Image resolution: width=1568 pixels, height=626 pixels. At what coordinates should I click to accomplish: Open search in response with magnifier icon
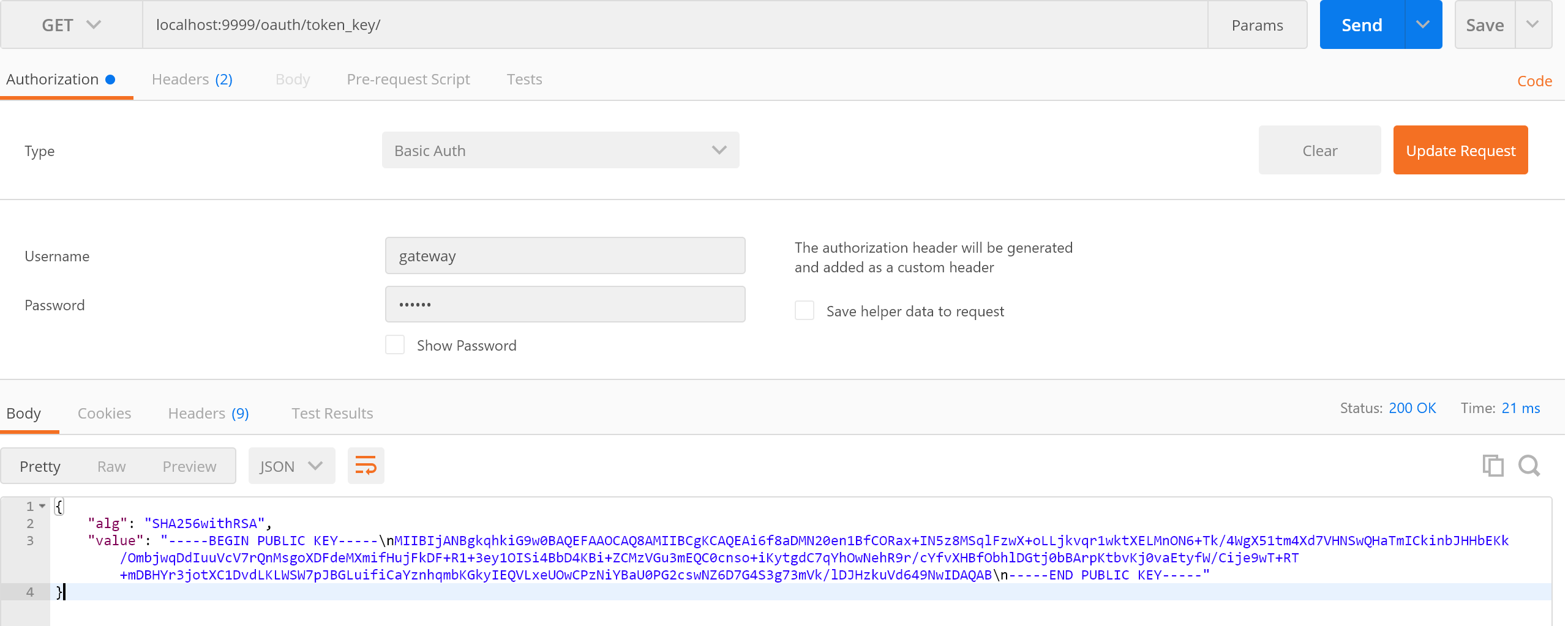click(1529, 466)
